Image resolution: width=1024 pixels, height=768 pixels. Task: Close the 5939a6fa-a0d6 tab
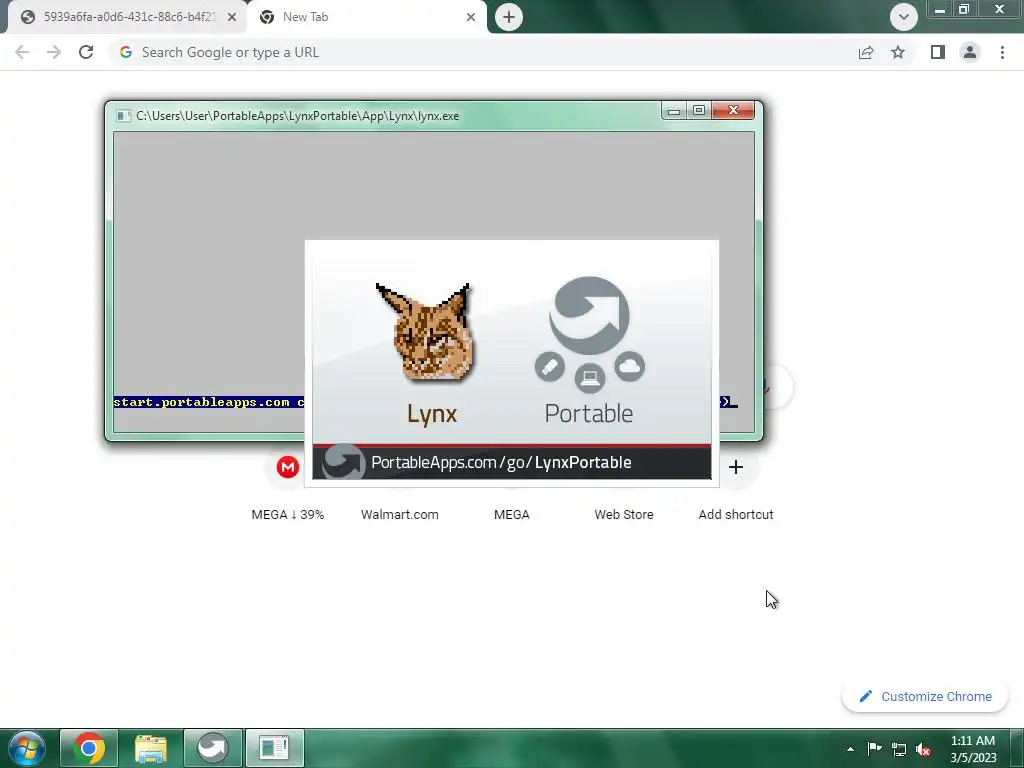pos(232,18)
